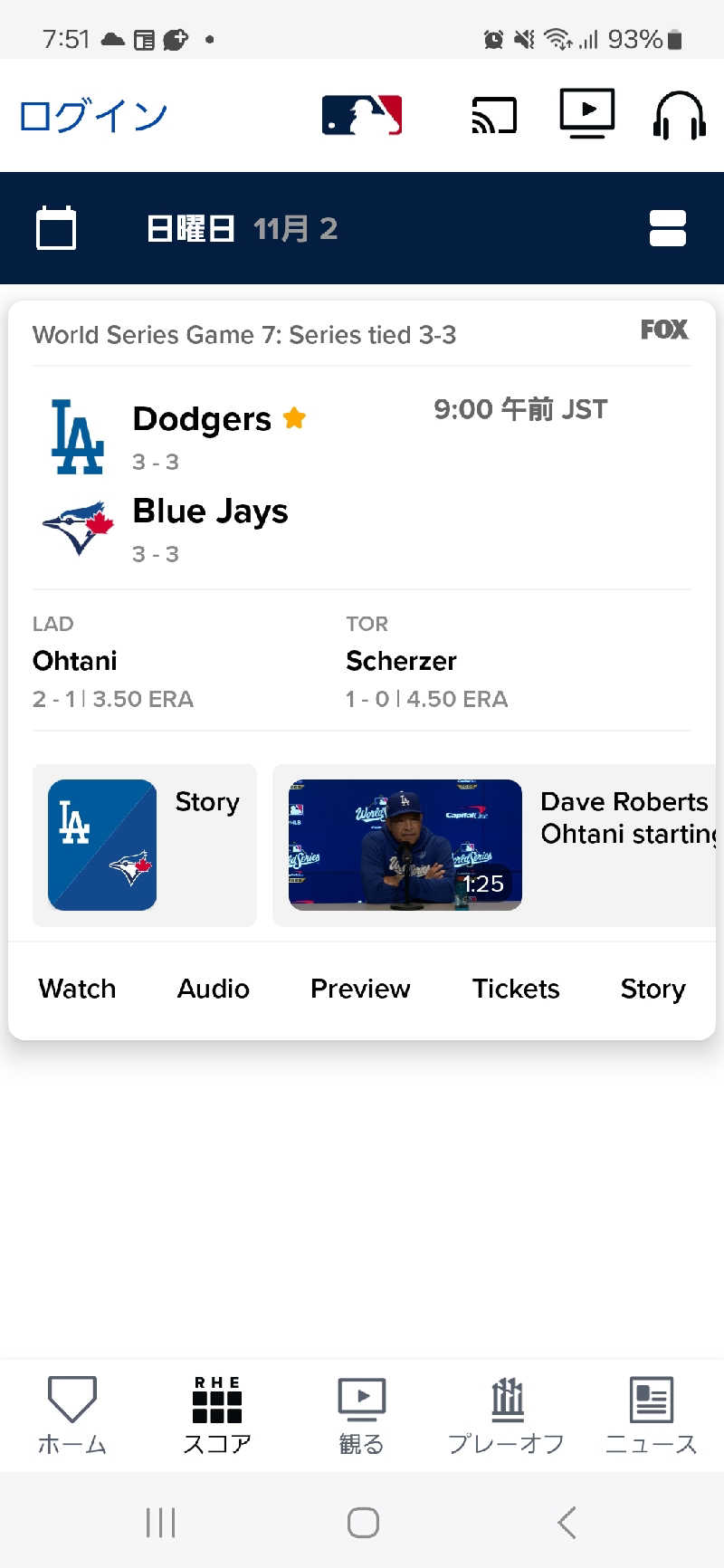Viewport: 724px width, 1568px height.
Task: Toggle the Dodgers favorite star
Action: coord(294,418)
